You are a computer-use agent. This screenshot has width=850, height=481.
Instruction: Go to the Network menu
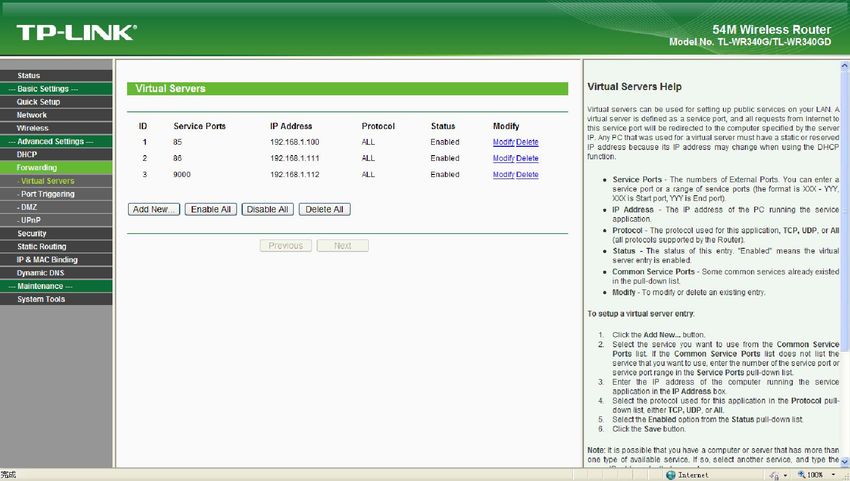56,115
